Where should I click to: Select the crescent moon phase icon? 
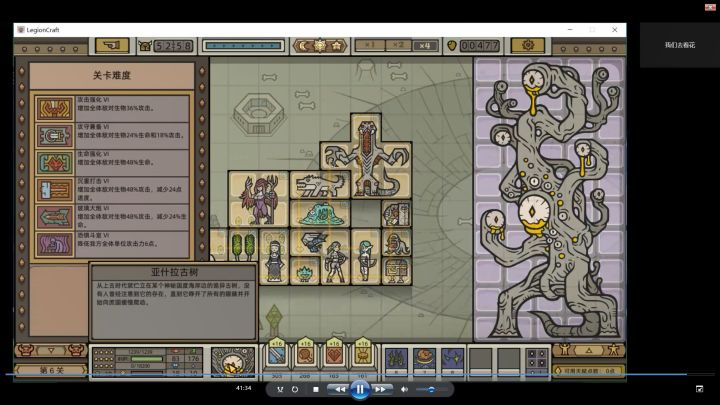pos(304,46)
